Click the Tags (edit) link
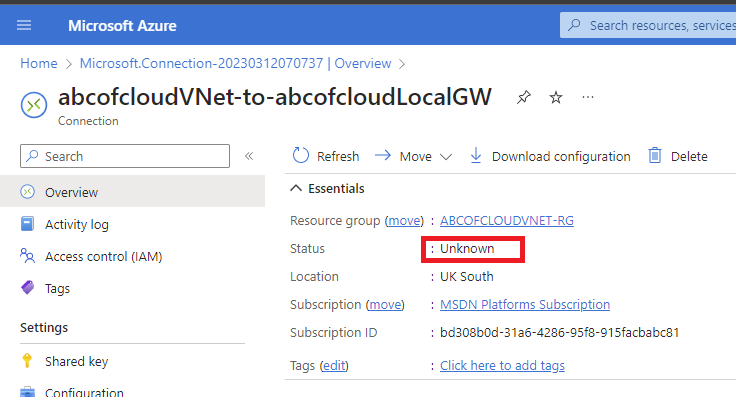 pyautogui.click(x=334, y=366)
